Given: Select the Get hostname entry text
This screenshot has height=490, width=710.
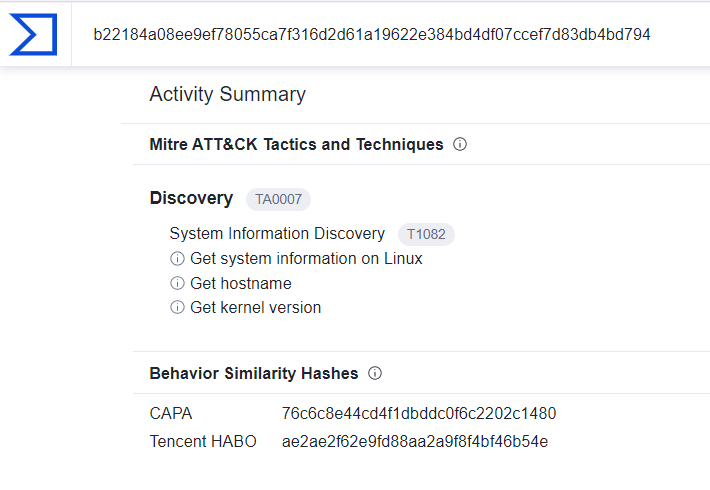Looking at the screenshot, I should click(240, 283).
